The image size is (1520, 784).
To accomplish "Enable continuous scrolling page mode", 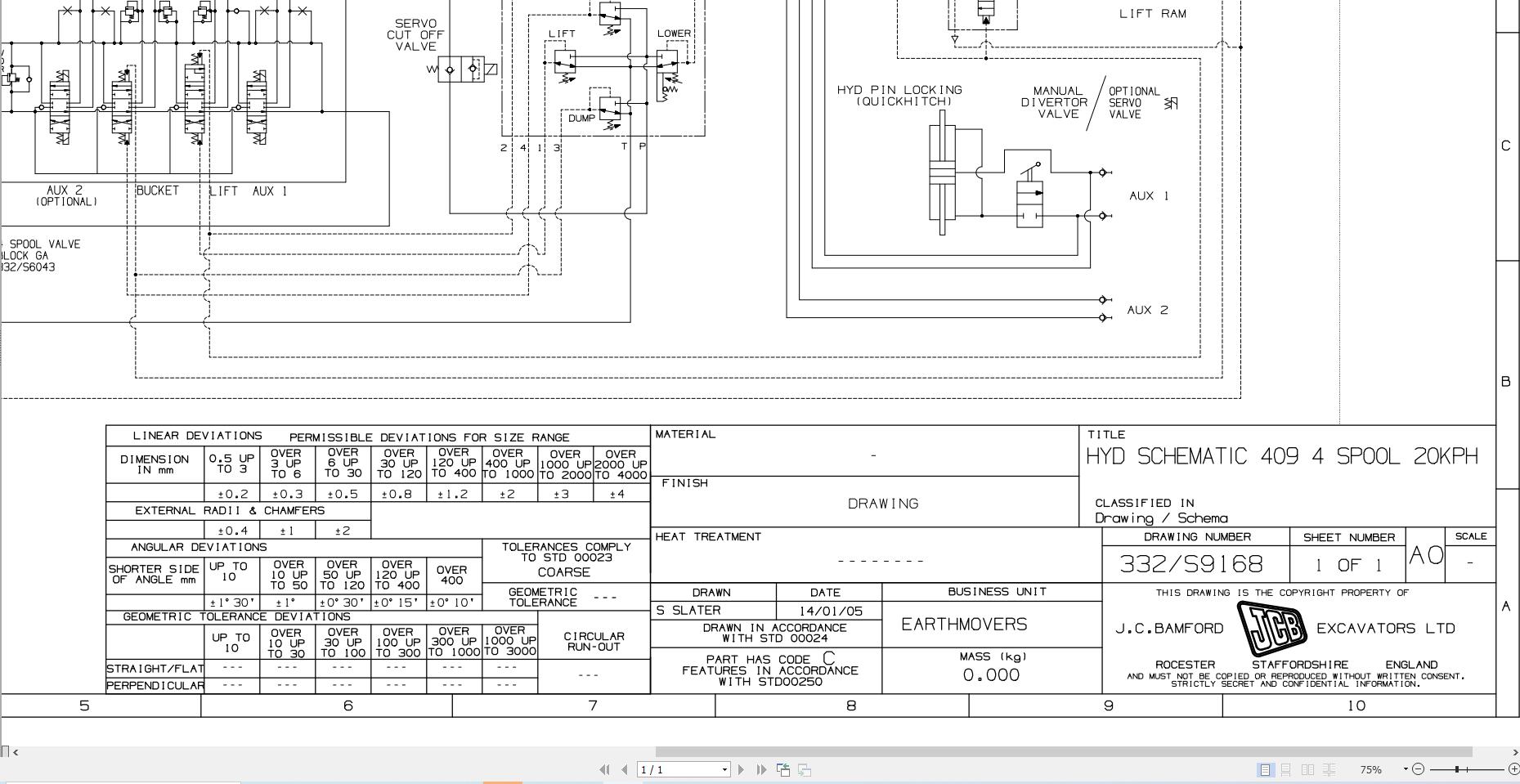I will [1285, 769].
